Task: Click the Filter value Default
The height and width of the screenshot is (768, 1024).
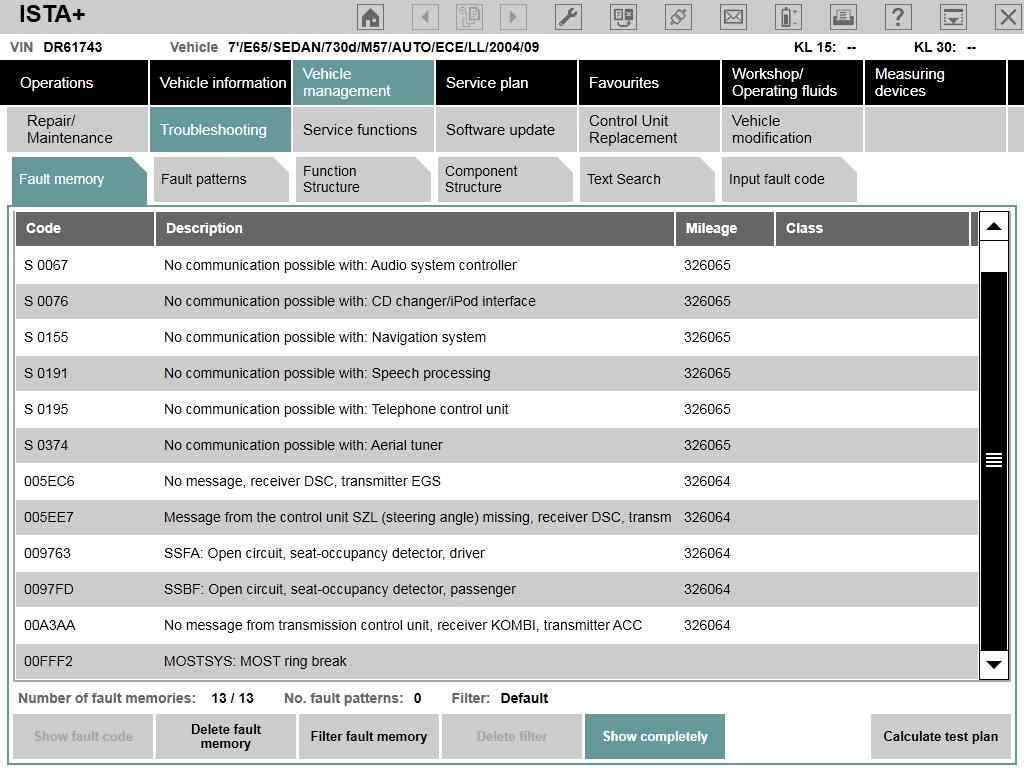Action: 524,698
